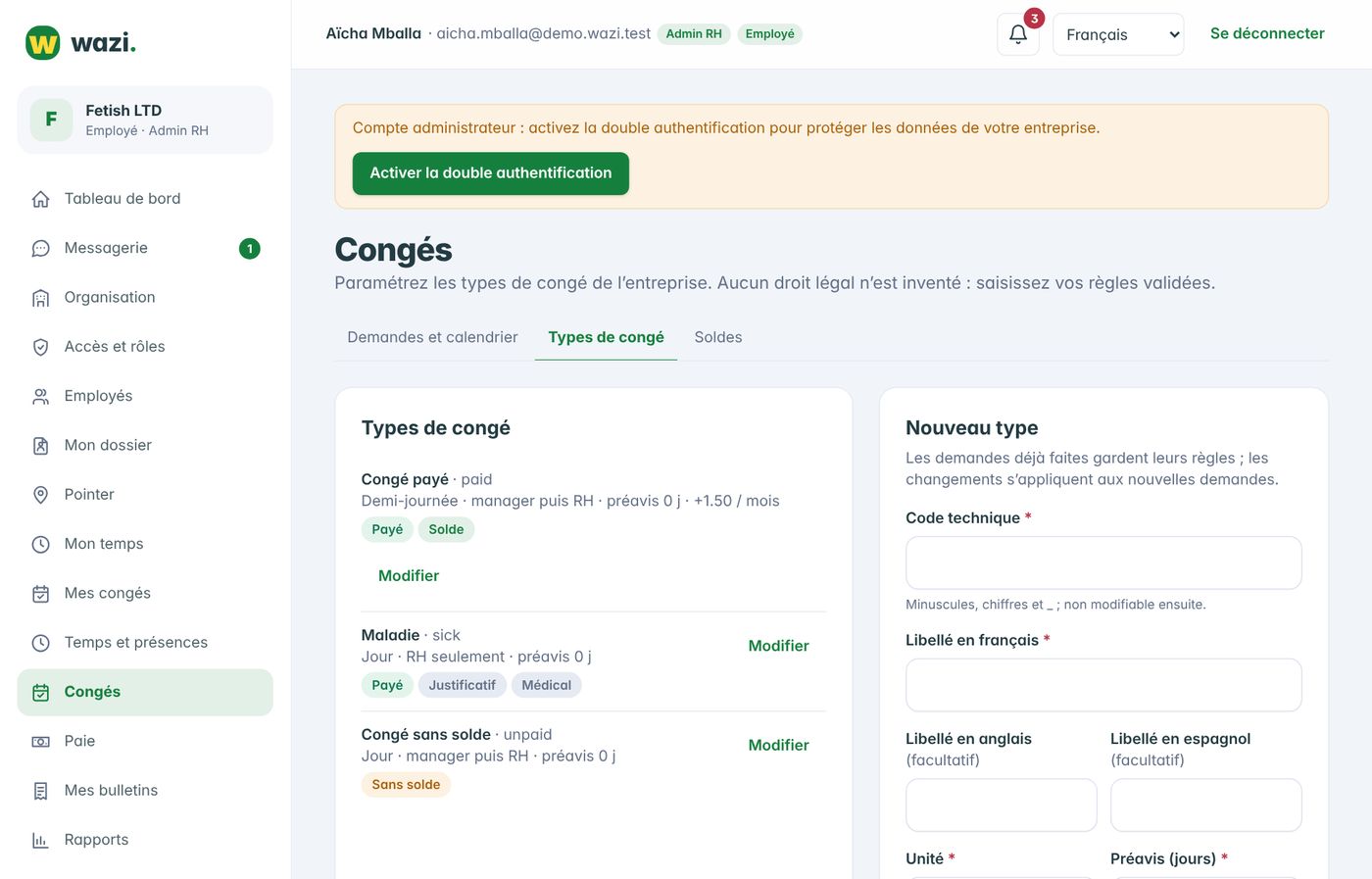Image resolution: width=1372 pixels, height=879 pixels.
Task: Click the wazi logo icon
Action: pyautogui.click(x=42, y=43)
